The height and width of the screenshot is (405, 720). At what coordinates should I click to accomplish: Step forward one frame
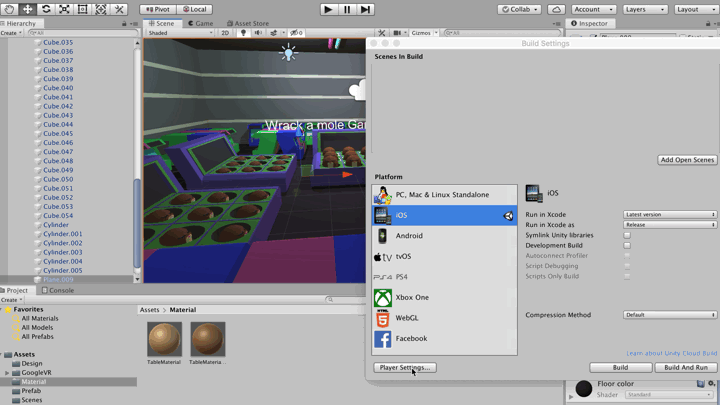pos(366,9)
